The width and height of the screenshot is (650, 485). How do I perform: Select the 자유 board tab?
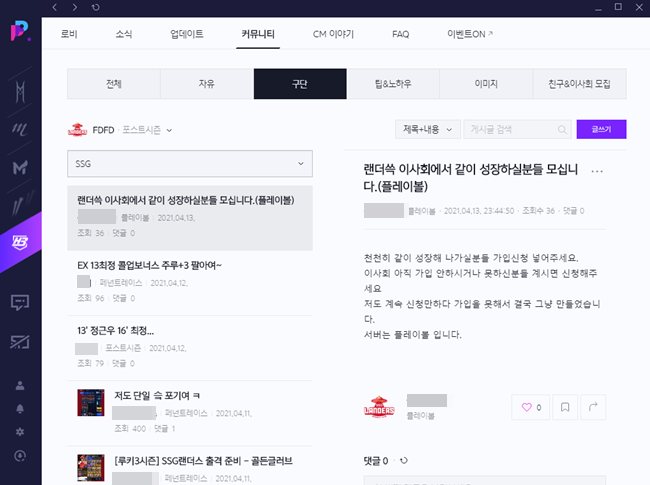point(206,84)
